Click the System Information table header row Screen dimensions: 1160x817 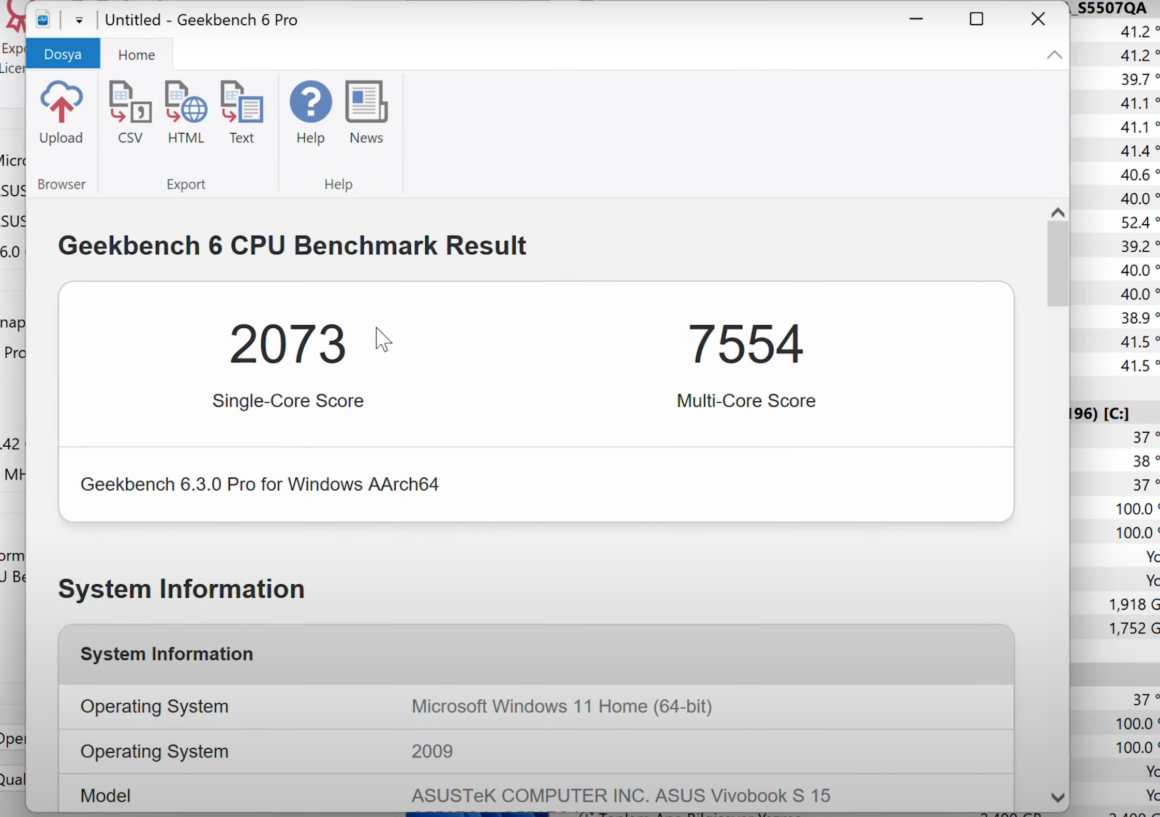536,654
